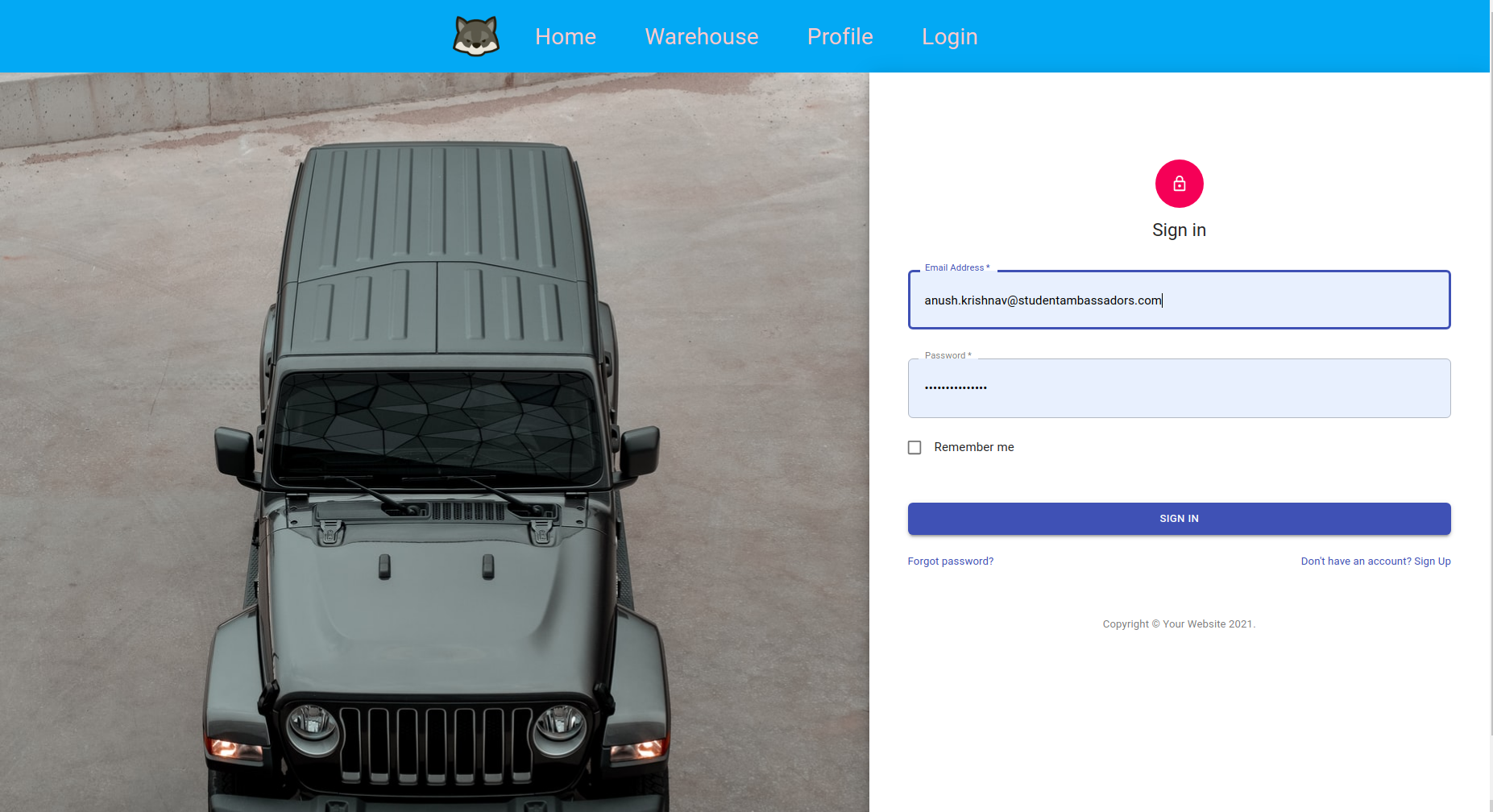Image resolution: width=1493 pixels, height=812 pixels.
Task: Click the pink lock avatar icon
Action: click(x=1179, y=184)
